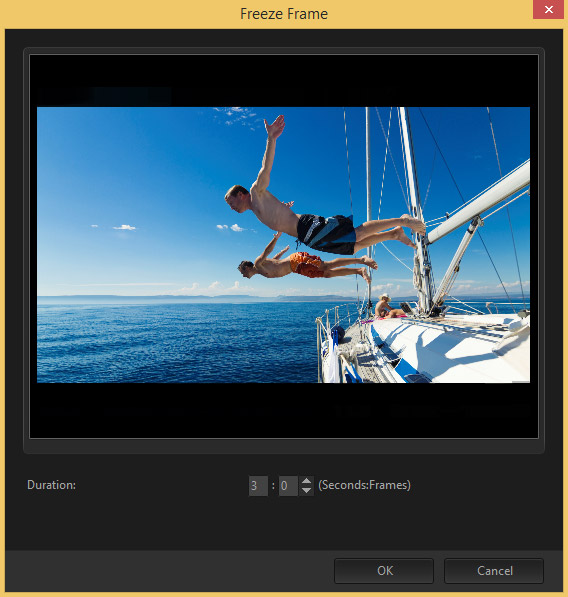Select the seconds field showing 3
The height and width of the screenshot is (597, 568).
click(x=258, y=486)
